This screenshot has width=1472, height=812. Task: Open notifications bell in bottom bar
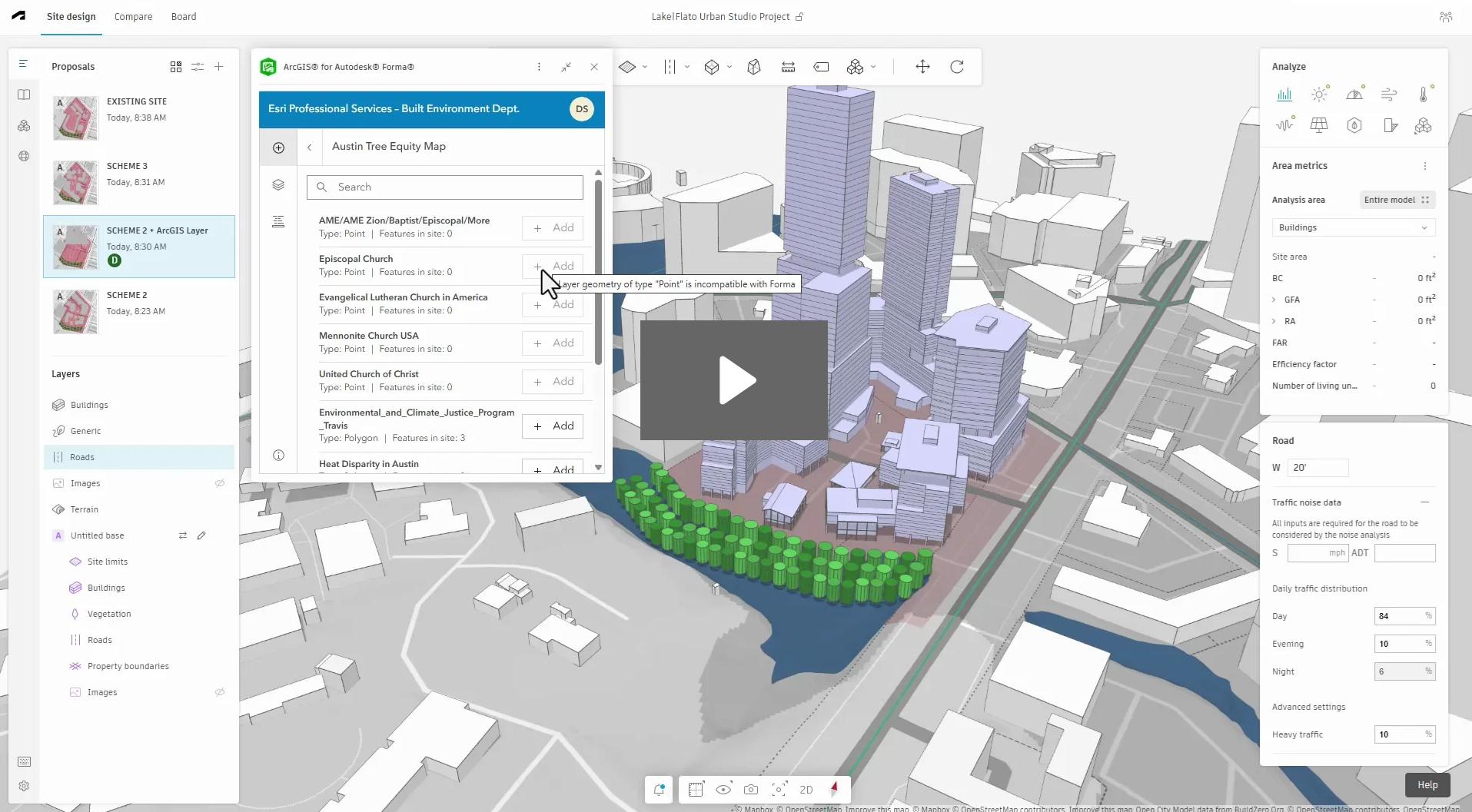point(660,789)
